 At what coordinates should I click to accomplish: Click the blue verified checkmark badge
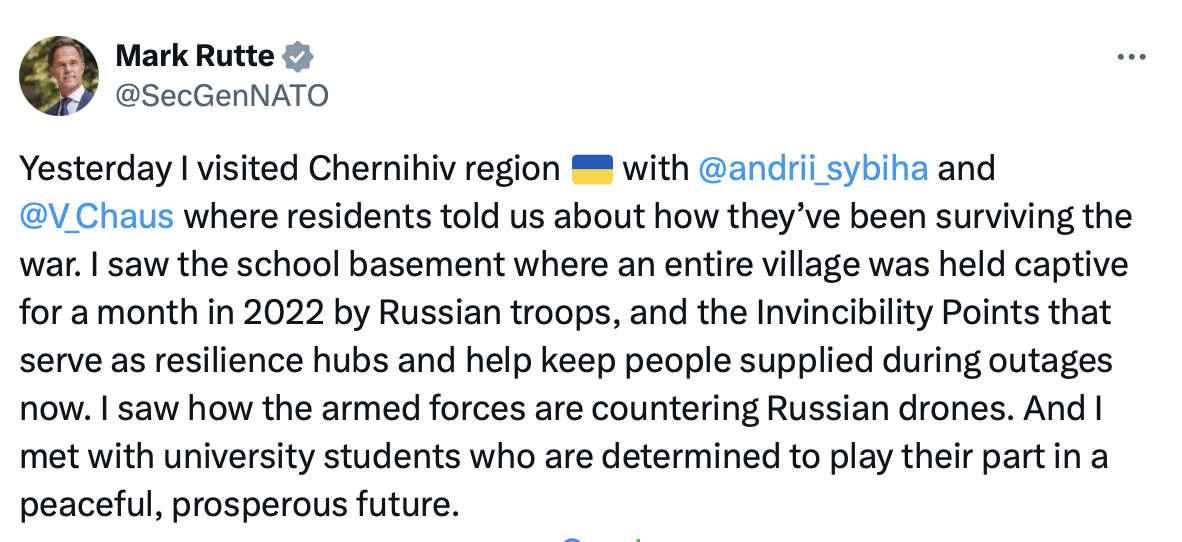click(295, 57)
